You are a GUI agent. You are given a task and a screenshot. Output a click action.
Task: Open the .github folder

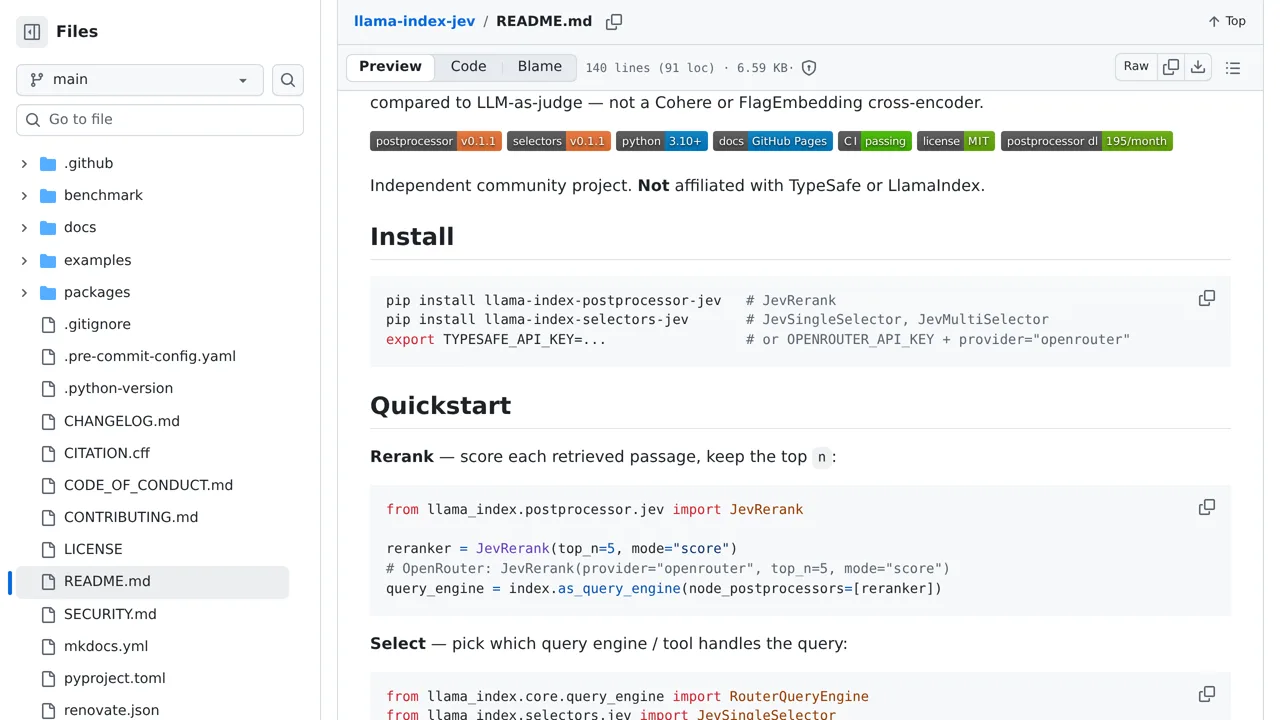[x=88, y=164]
